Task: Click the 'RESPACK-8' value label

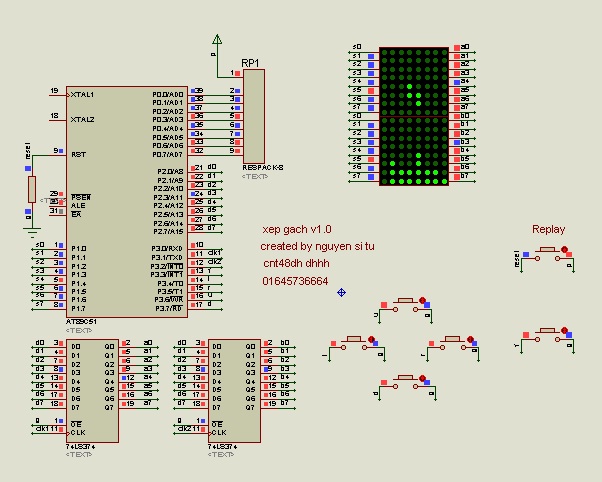Action: pos(263,168)
